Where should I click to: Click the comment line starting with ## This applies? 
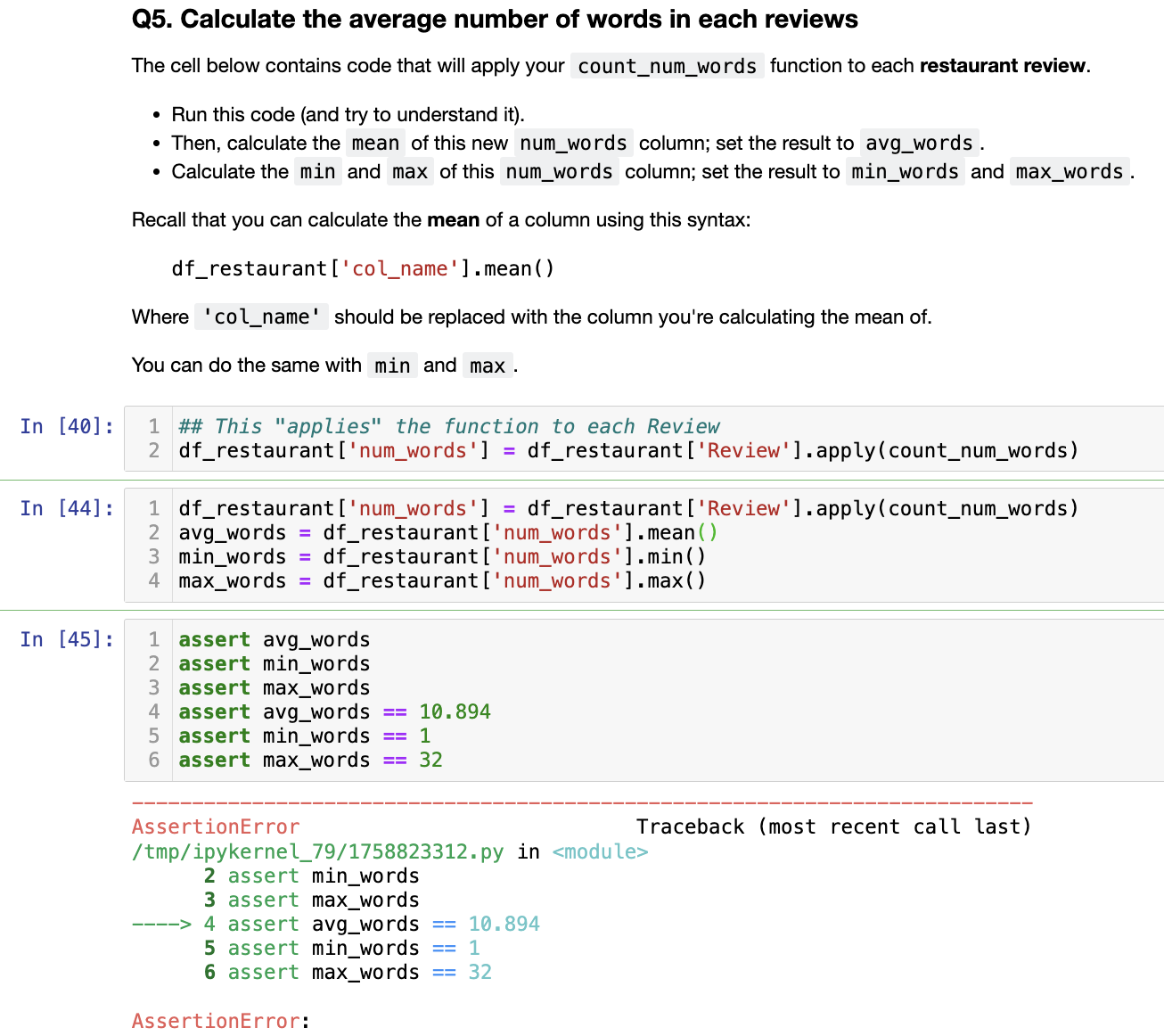[448, 426]
